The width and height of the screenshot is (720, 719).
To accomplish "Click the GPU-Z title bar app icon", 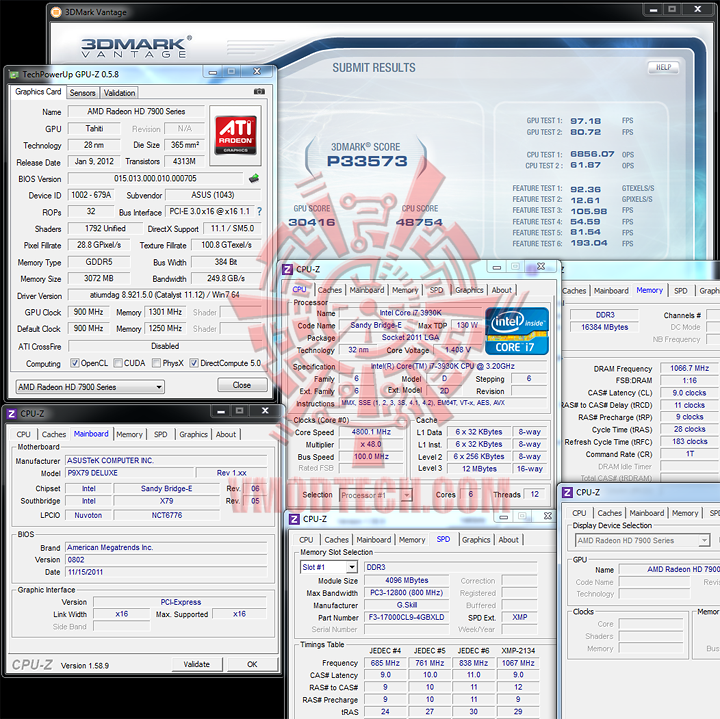I will point(14,74).
